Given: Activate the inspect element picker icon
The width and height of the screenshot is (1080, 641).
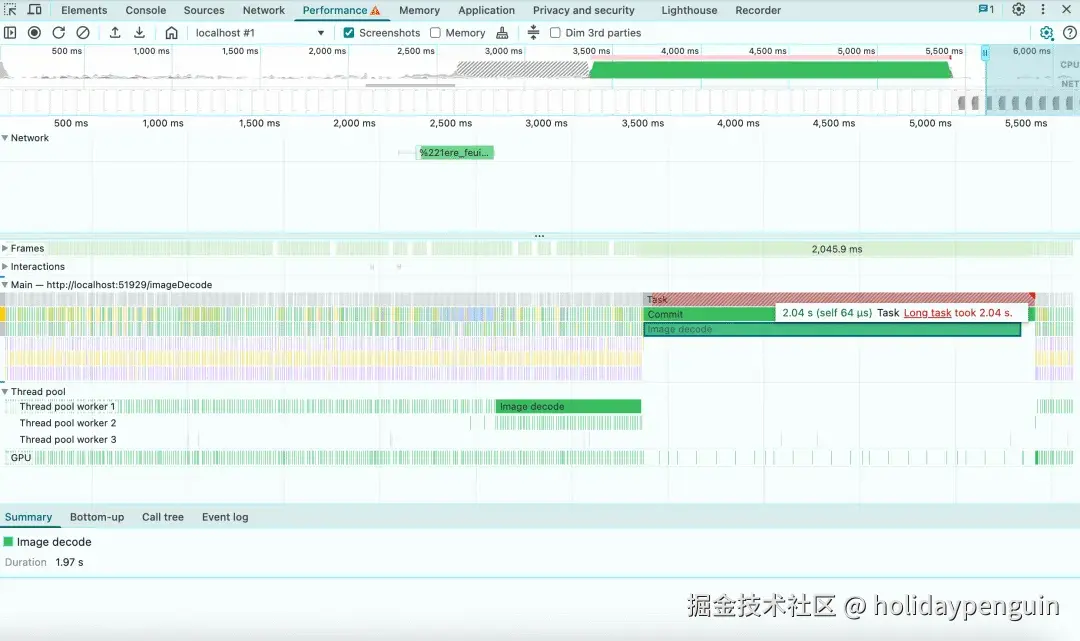Looking at the screenshot, I should click(x=11, y=10).
